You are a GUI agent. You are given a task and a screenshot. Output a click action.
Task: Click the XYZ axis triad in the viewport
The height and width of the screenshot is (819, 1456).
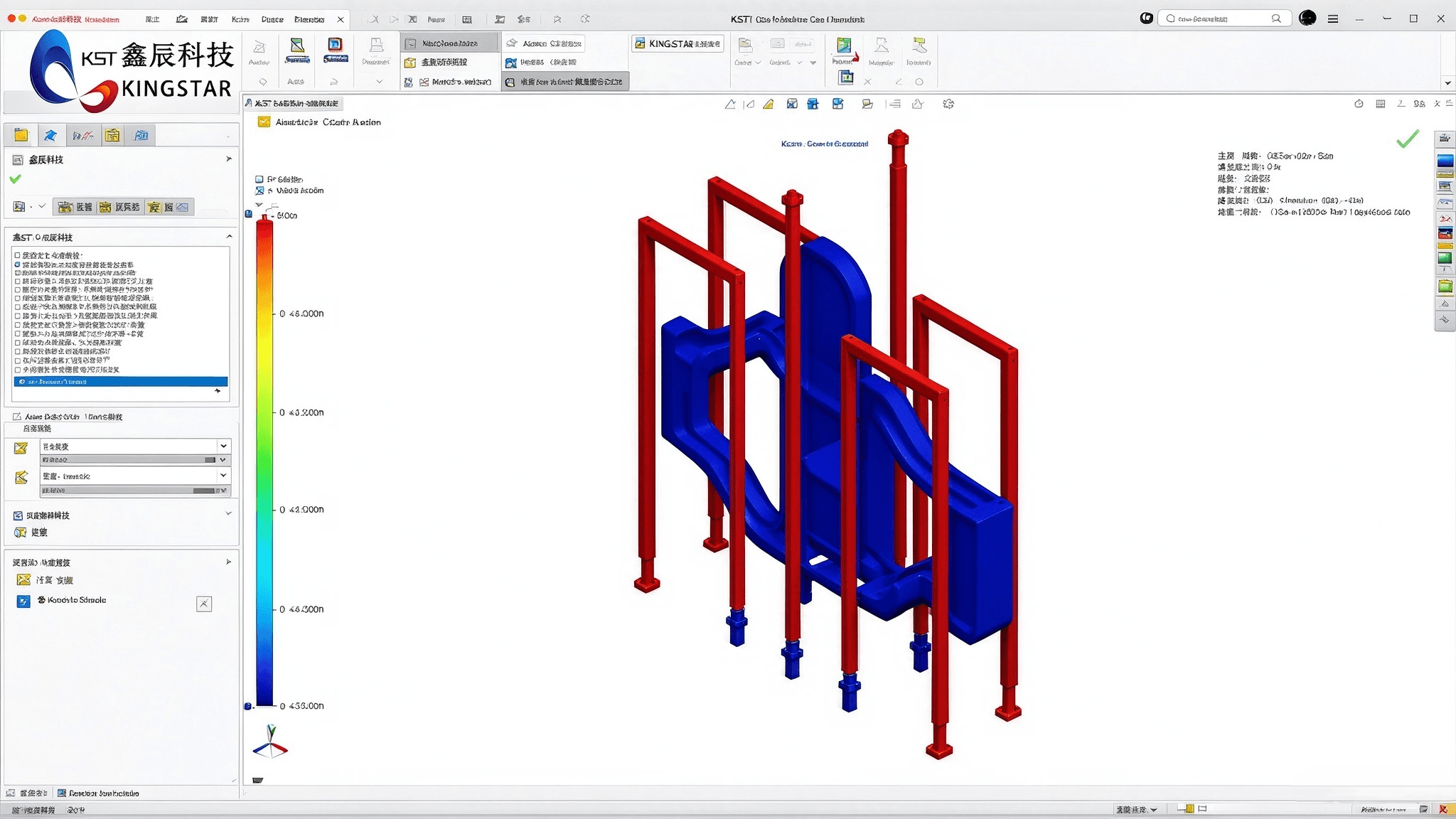[270, 742]
